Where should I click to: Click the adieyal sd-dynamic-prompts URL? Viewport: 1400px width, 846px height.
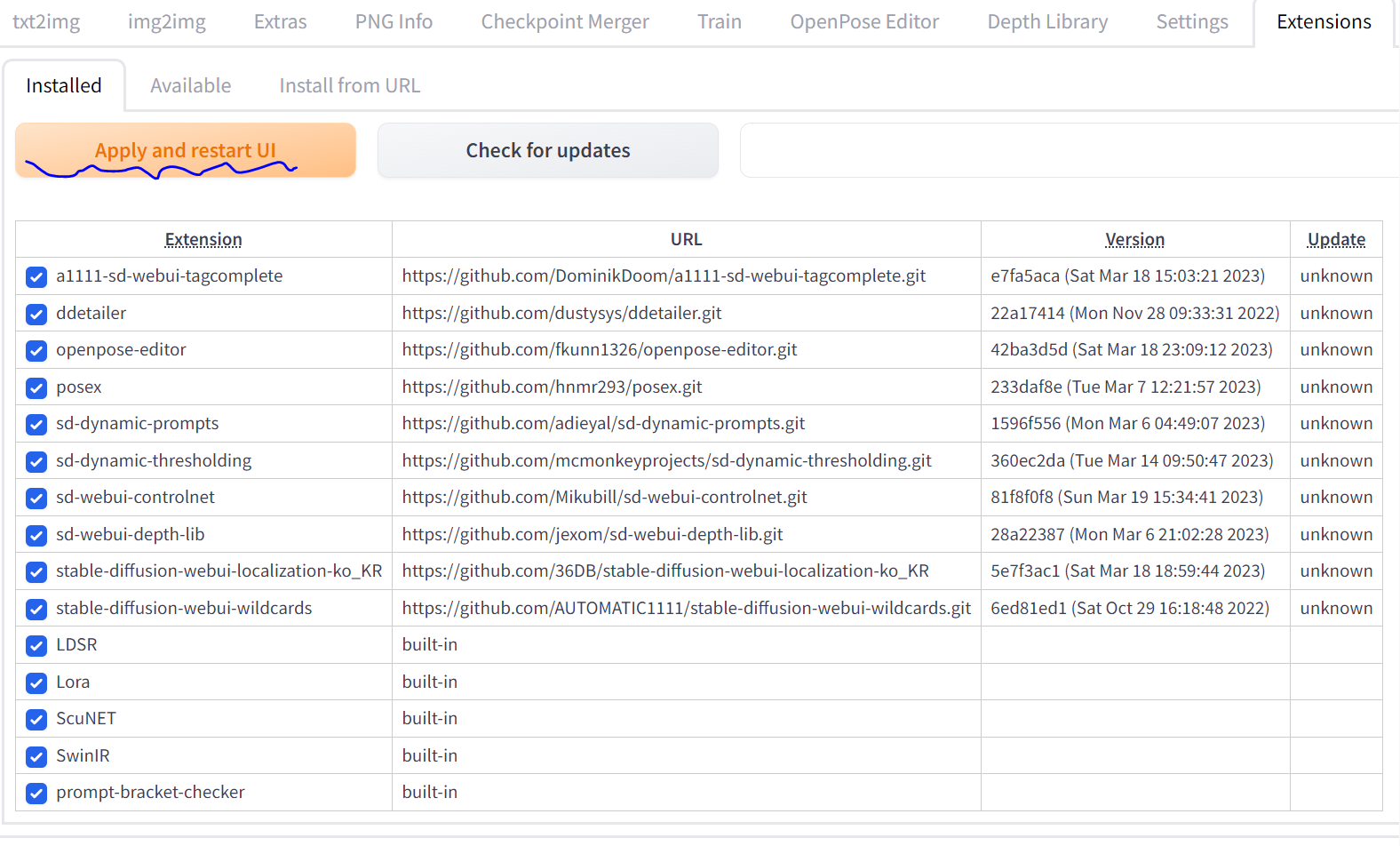(x=603, y=424)
